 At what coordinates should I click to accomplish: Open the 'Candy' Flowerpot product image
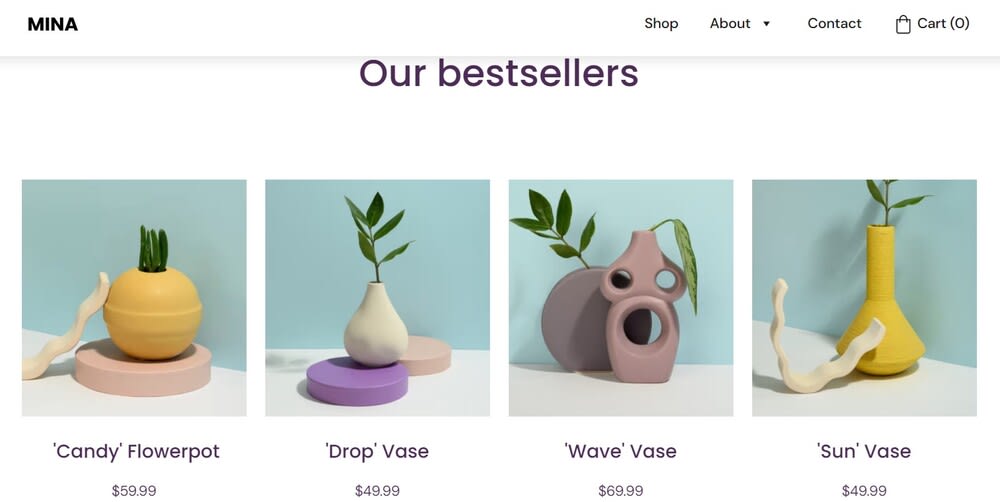coord(134,298)
